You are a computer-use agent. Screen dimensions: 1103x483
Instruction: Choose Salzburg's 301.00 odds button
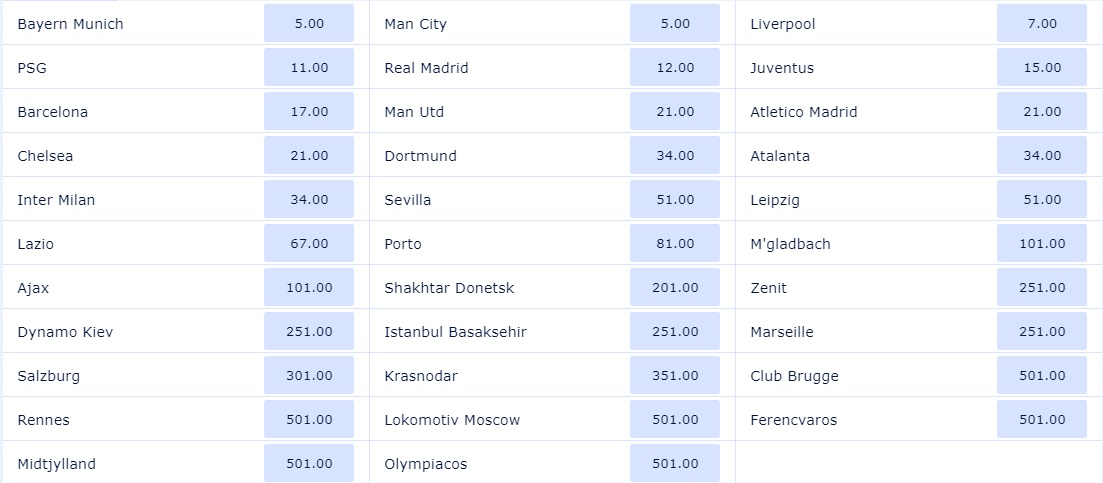click(309, 376)
